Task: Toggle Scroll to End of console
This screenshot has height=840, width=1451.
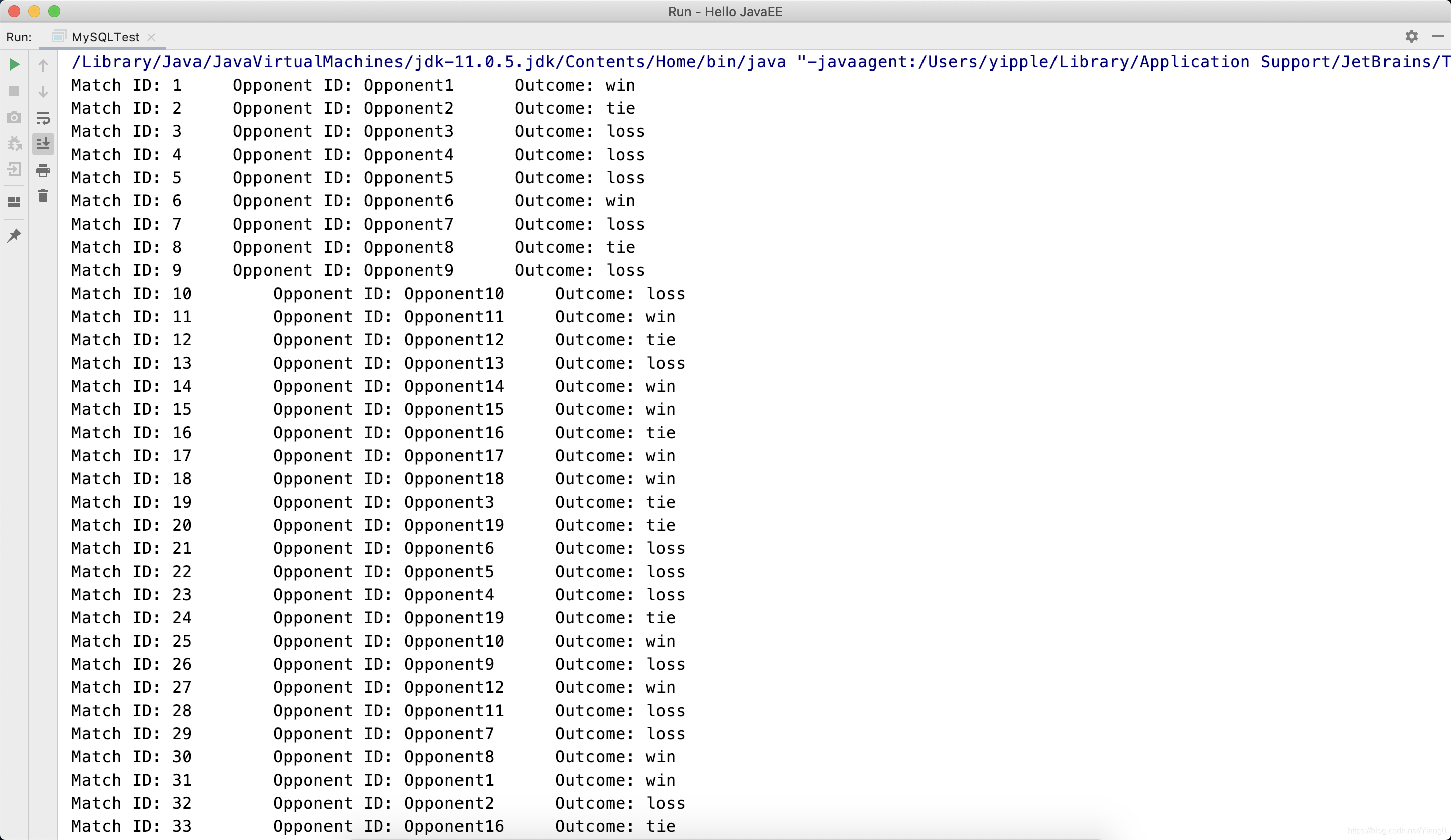Action: tap(43, 144)
